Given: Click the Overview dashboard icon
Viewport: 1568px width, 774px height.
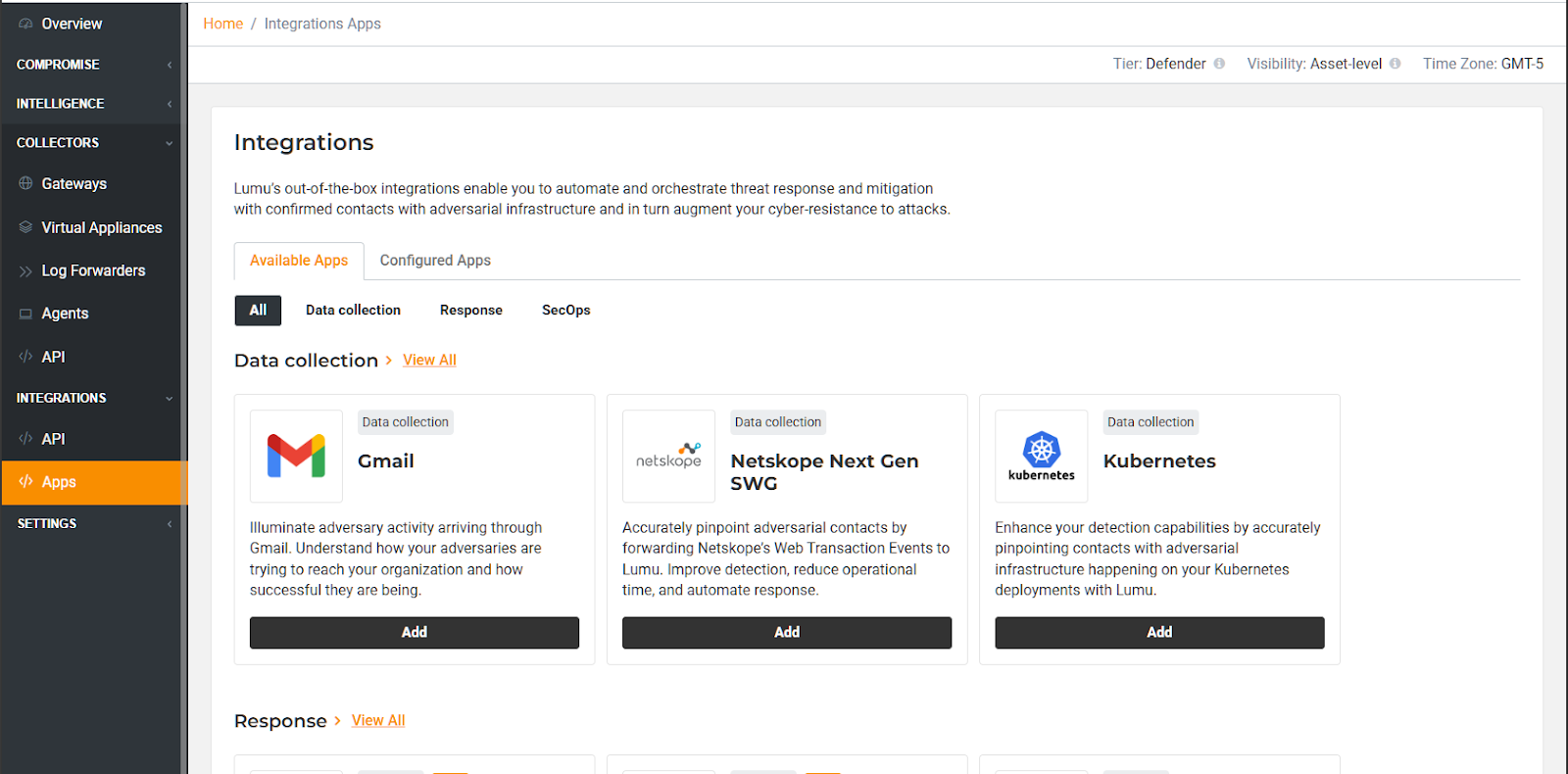Looking at the screenshot, I should pos(25,24).
